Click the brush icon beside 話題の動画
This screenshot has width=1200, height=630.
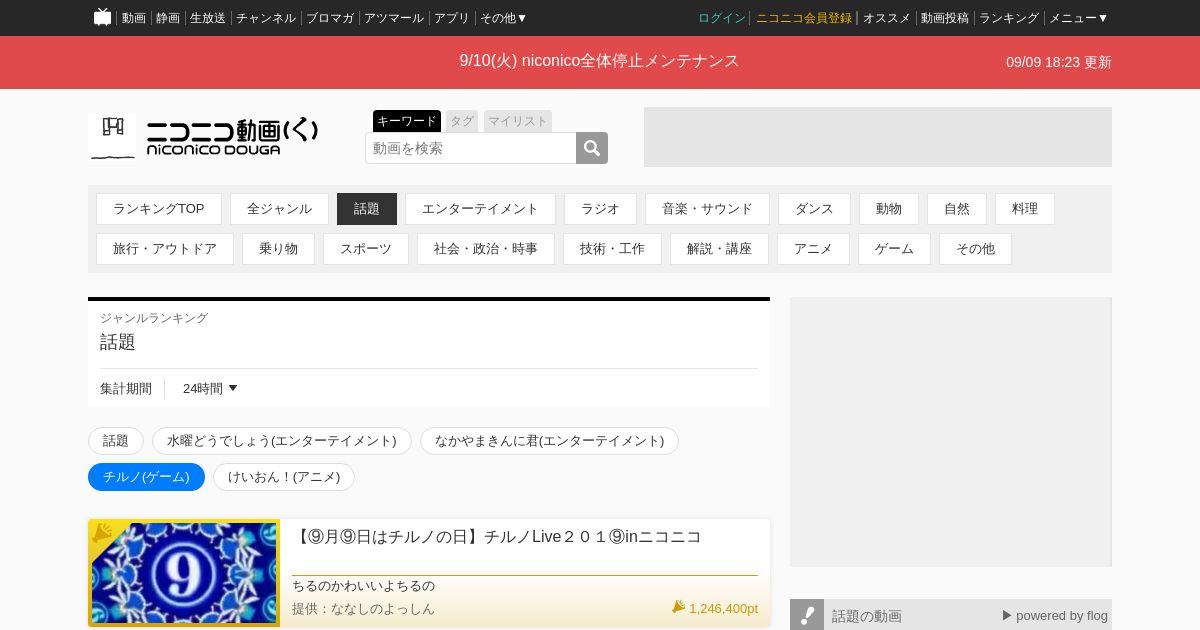click(x=807, y=615)
